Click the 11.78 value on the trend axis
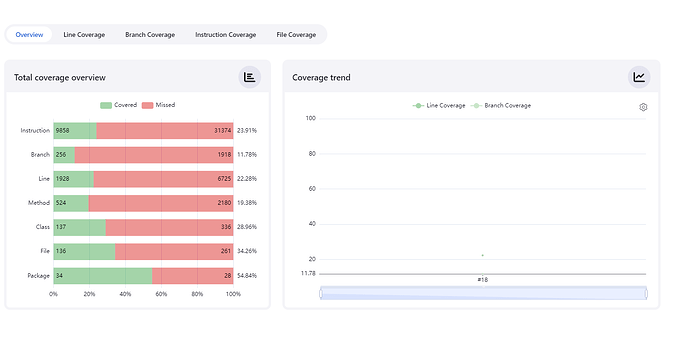Viewport: 687px width, 362px height. [x=308, y=273]
